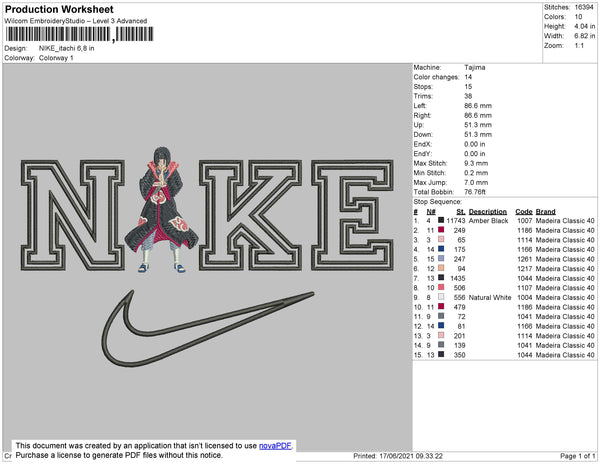Click the Trims value 38
This screenshot has width=600, height=464.
[468, 96]
